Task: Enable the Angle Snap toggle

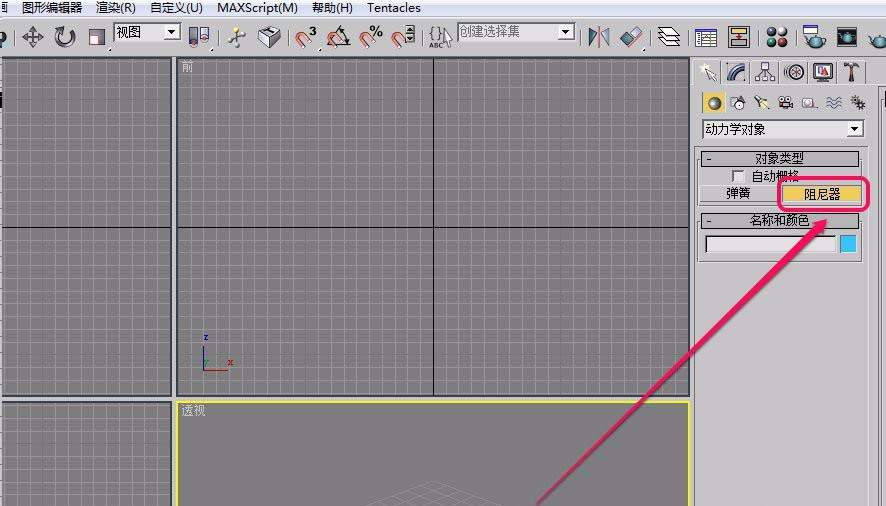Action: pyautogui.click(x=338, y=37)
